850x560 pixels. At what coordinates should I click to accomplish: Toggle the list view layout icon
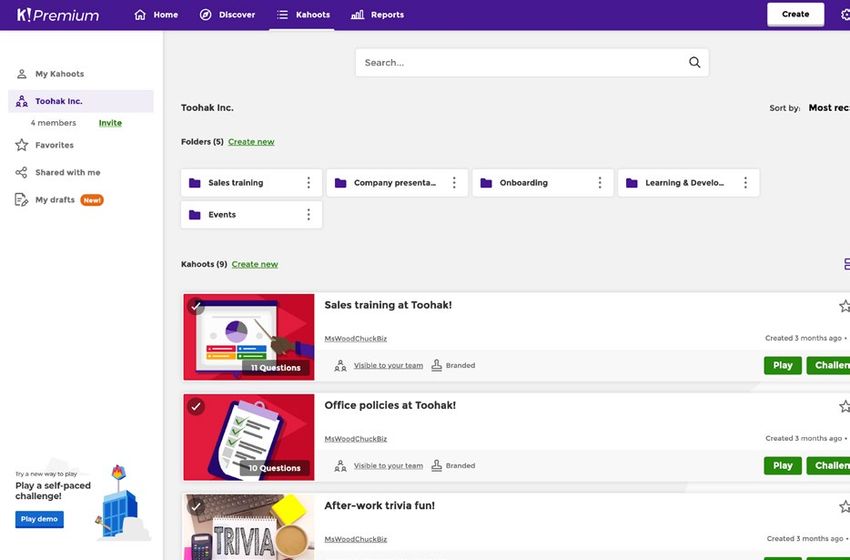pos(847,265)
